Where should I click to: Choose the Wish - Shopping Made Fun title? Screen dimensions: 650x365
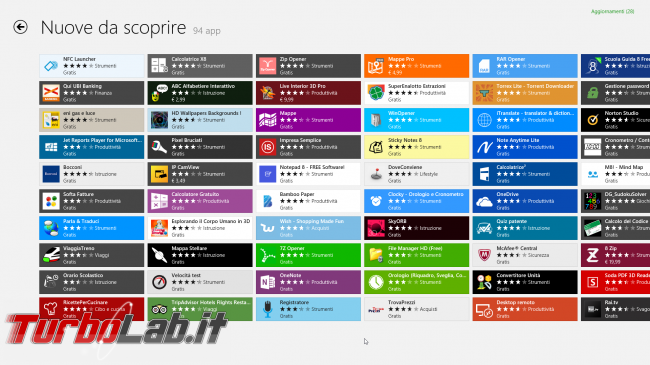(312, 221)
